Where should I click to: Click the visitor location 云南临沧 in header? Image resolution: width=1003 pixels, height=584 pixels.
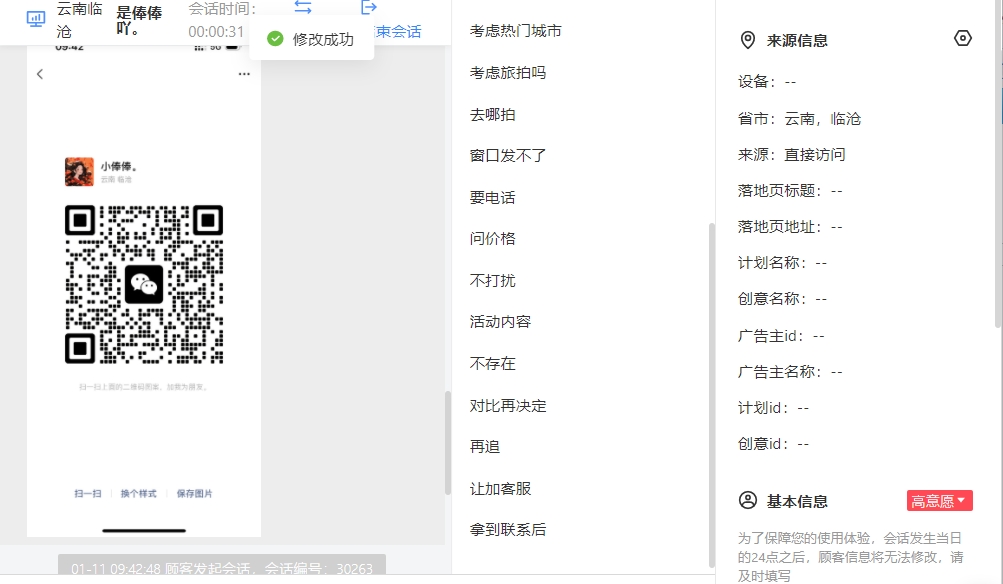point(79,20)
